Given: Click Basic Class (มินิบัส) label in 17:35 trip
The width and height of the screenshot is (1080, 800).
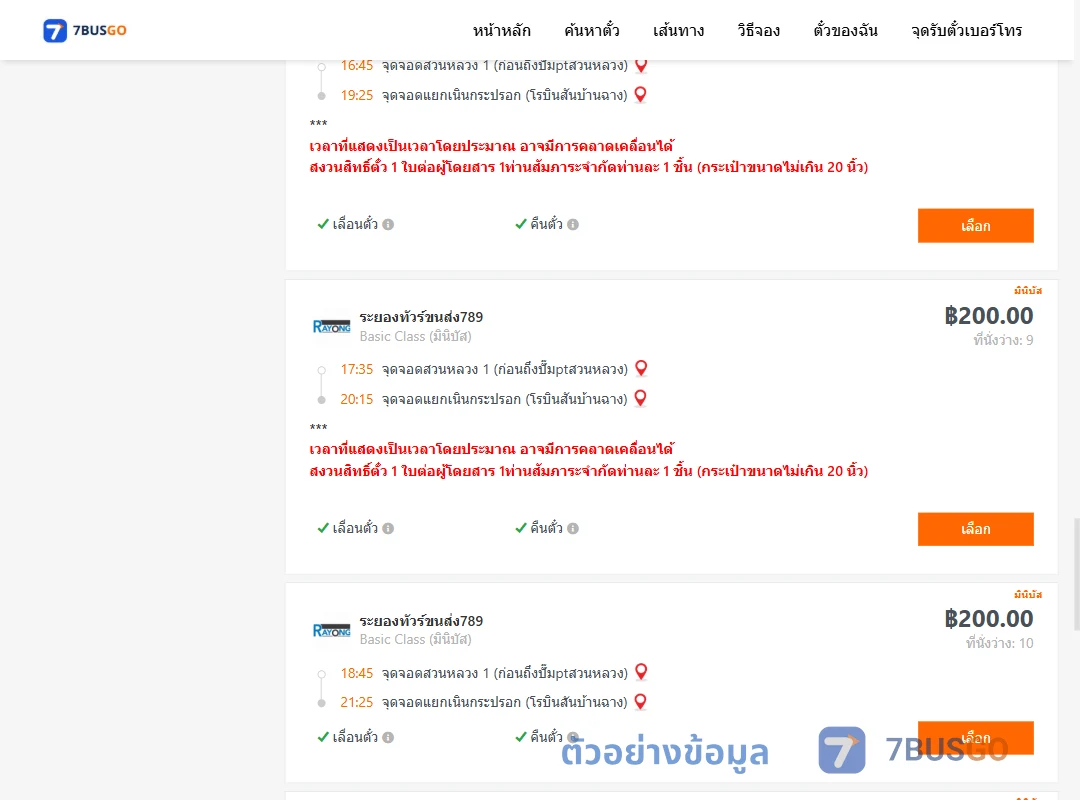Looking at the screenshot, I should (415, 336).
